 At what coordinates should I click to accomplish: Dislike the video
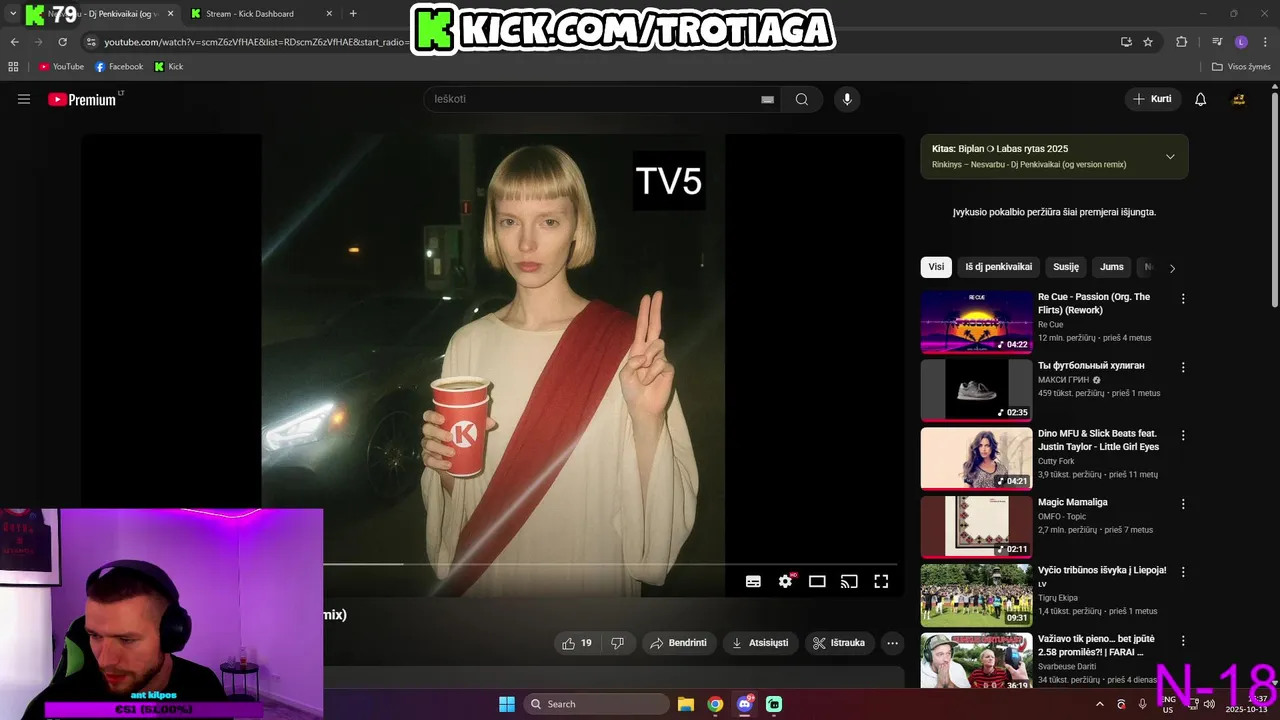[x=617, y=643]
